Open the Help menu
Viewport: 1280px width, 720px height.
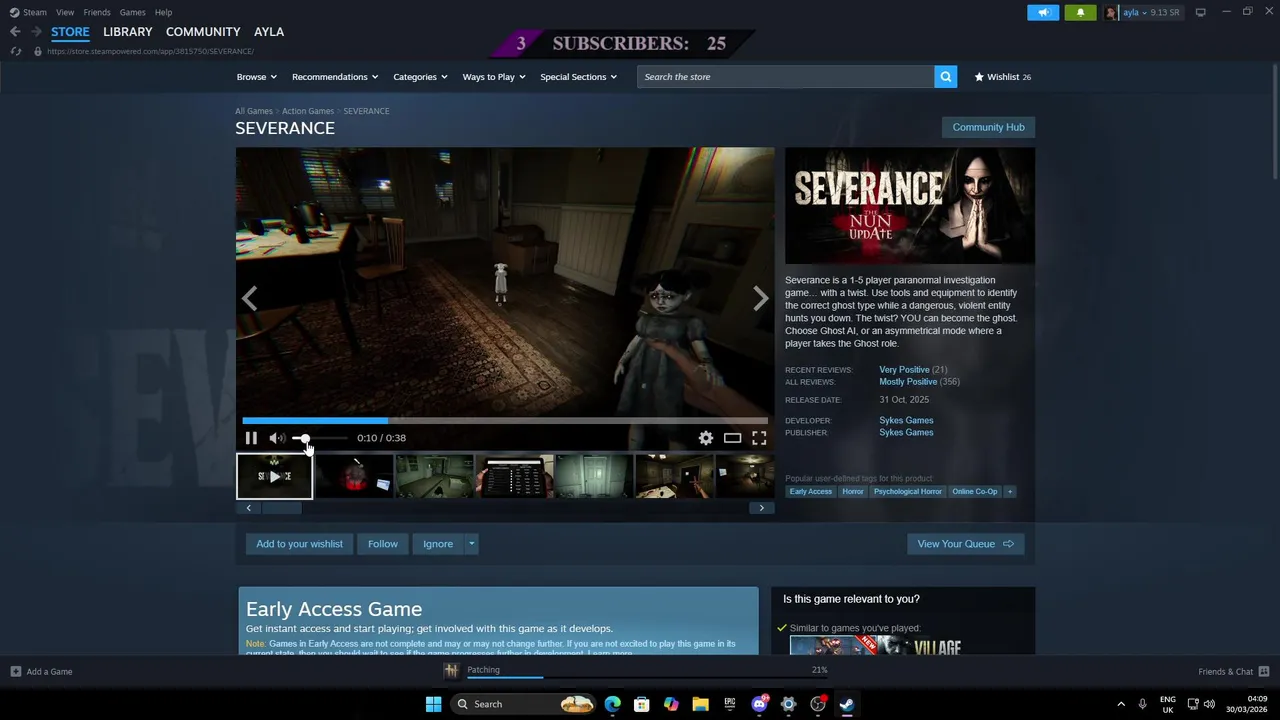[x=164, y=12]
